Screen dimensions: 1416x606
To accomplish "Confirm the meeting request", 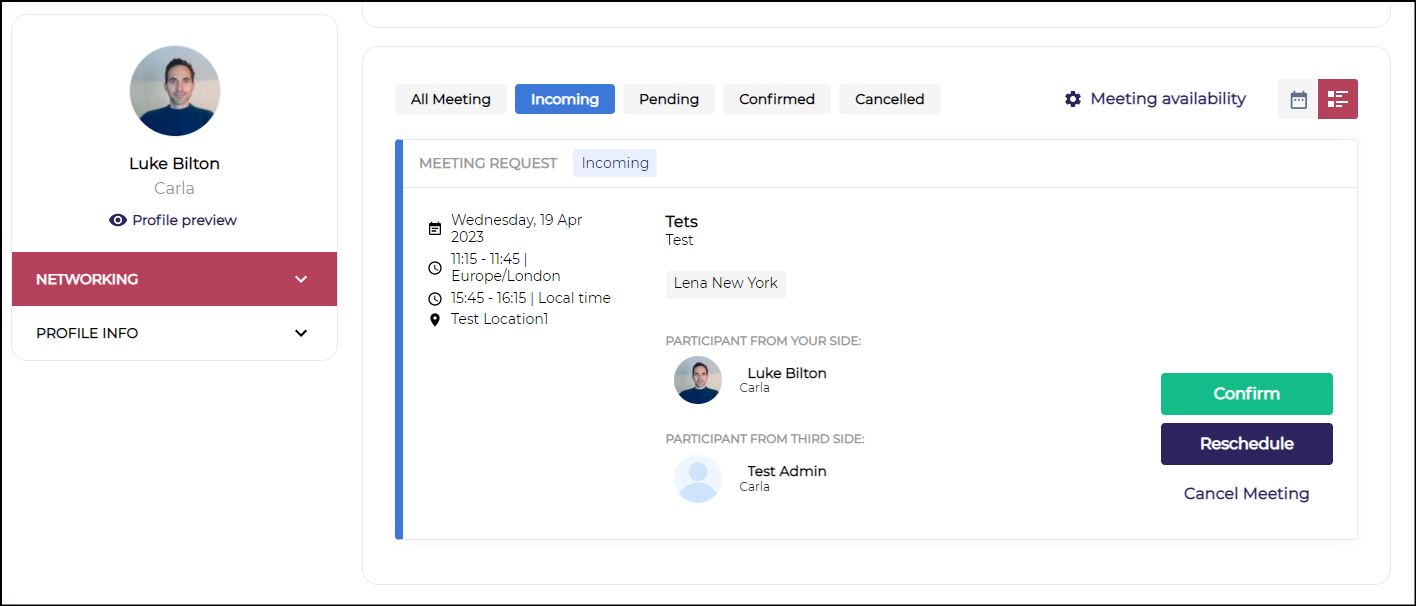I will click(1246, 394).
